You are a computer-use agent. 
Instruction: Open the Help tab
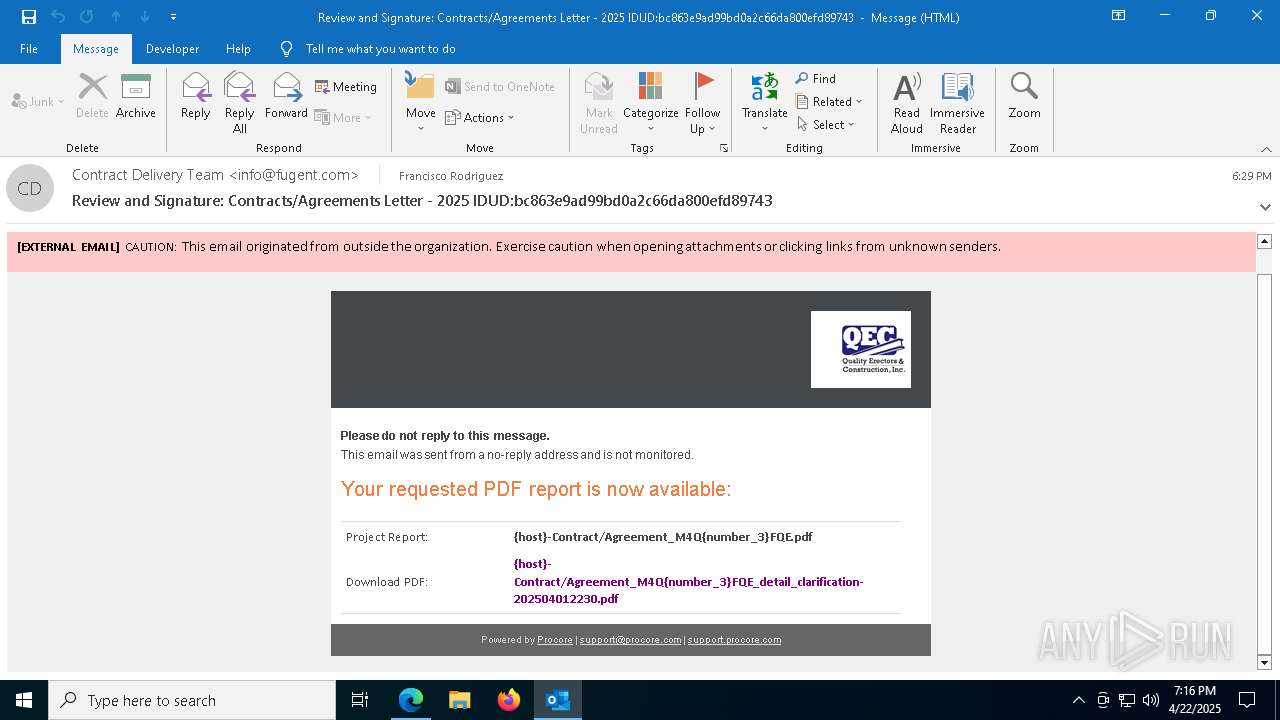[238, 48]
